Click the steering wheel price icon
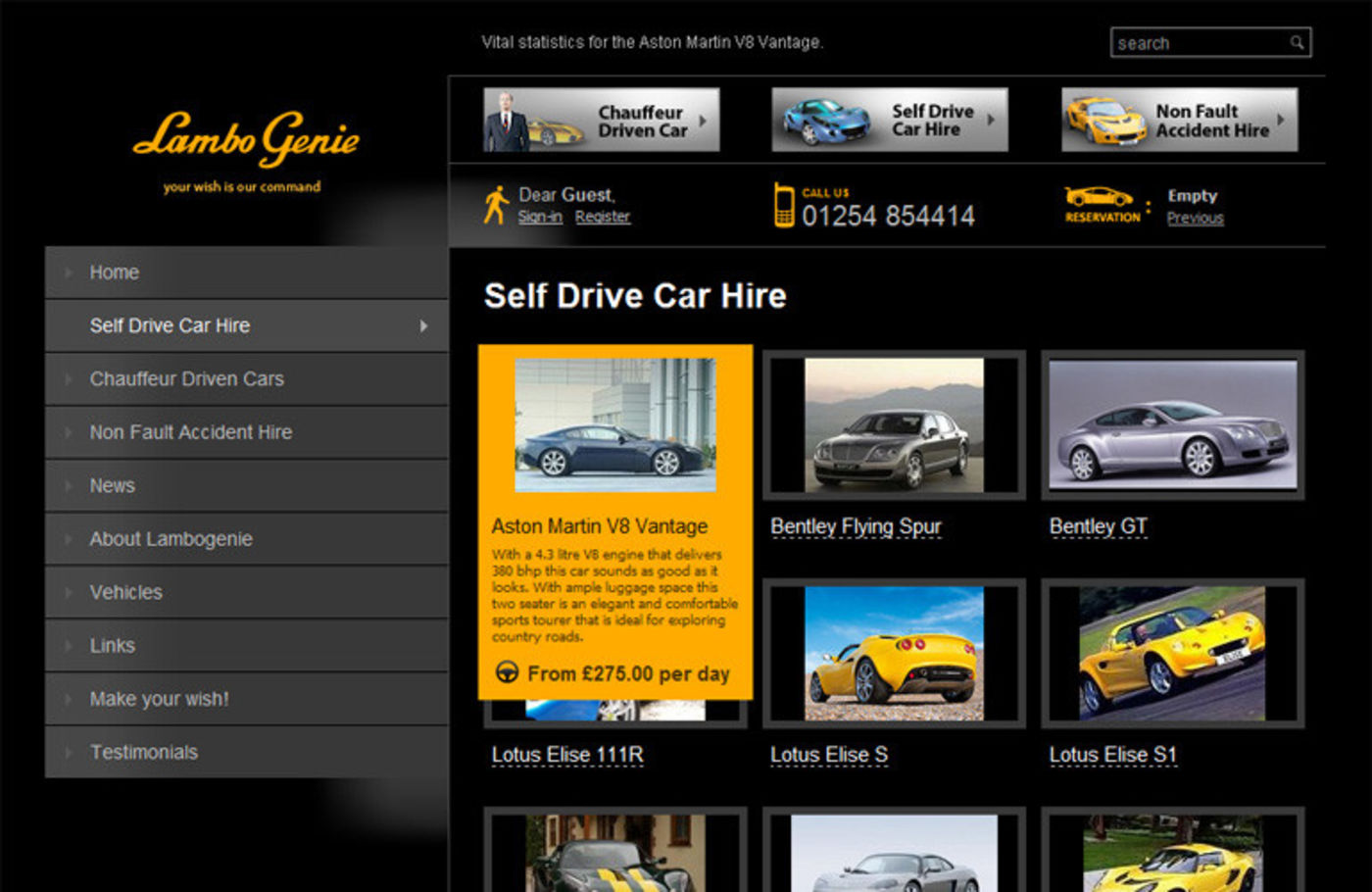 [x=507, y=672]
